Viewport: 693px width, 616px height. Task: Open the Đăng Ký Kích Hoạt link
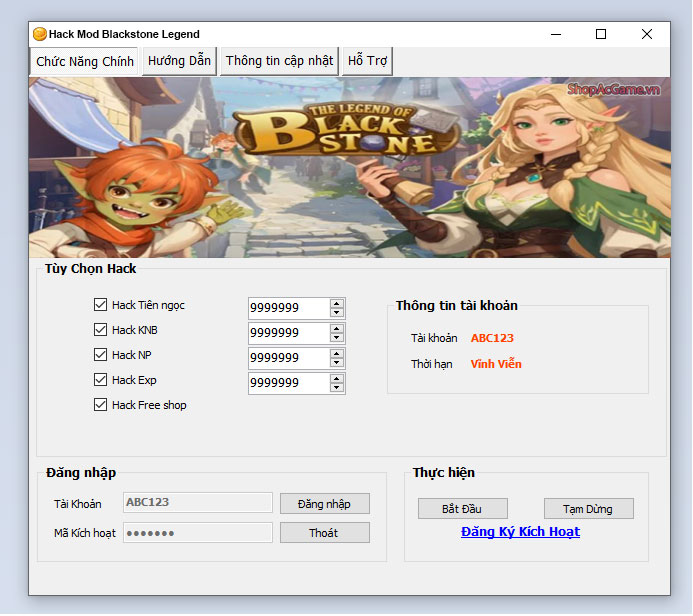[x=520, y=532]
